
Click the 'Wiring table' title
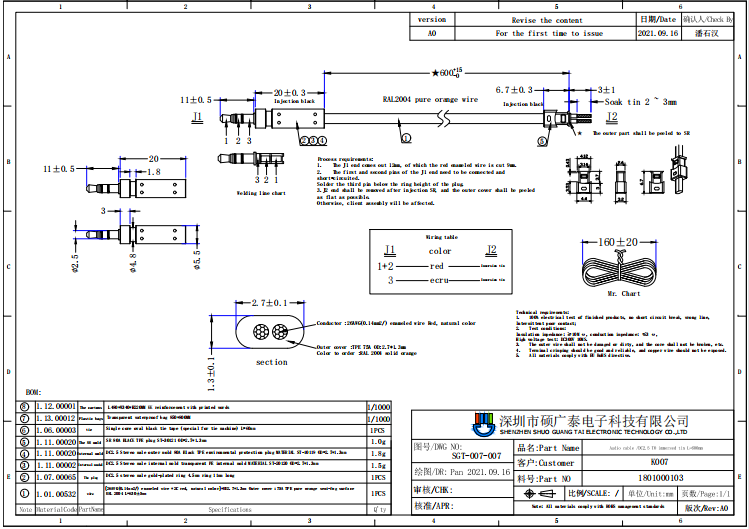coord(441,237)
